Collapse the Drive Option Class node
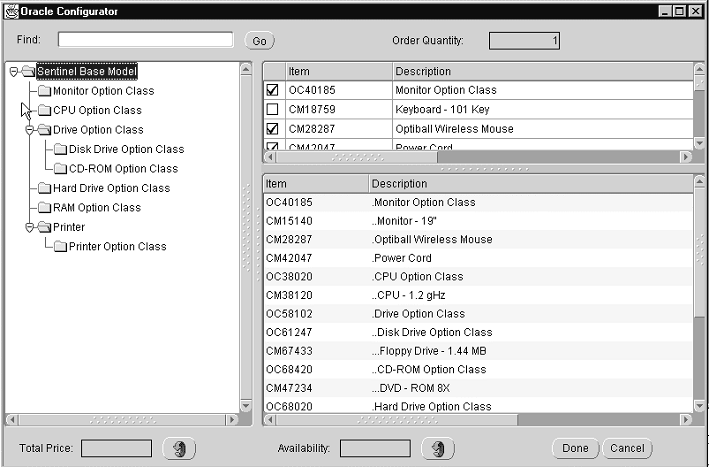Image resolution: width=710 pixels, height=468 pixels. point(29,130)
